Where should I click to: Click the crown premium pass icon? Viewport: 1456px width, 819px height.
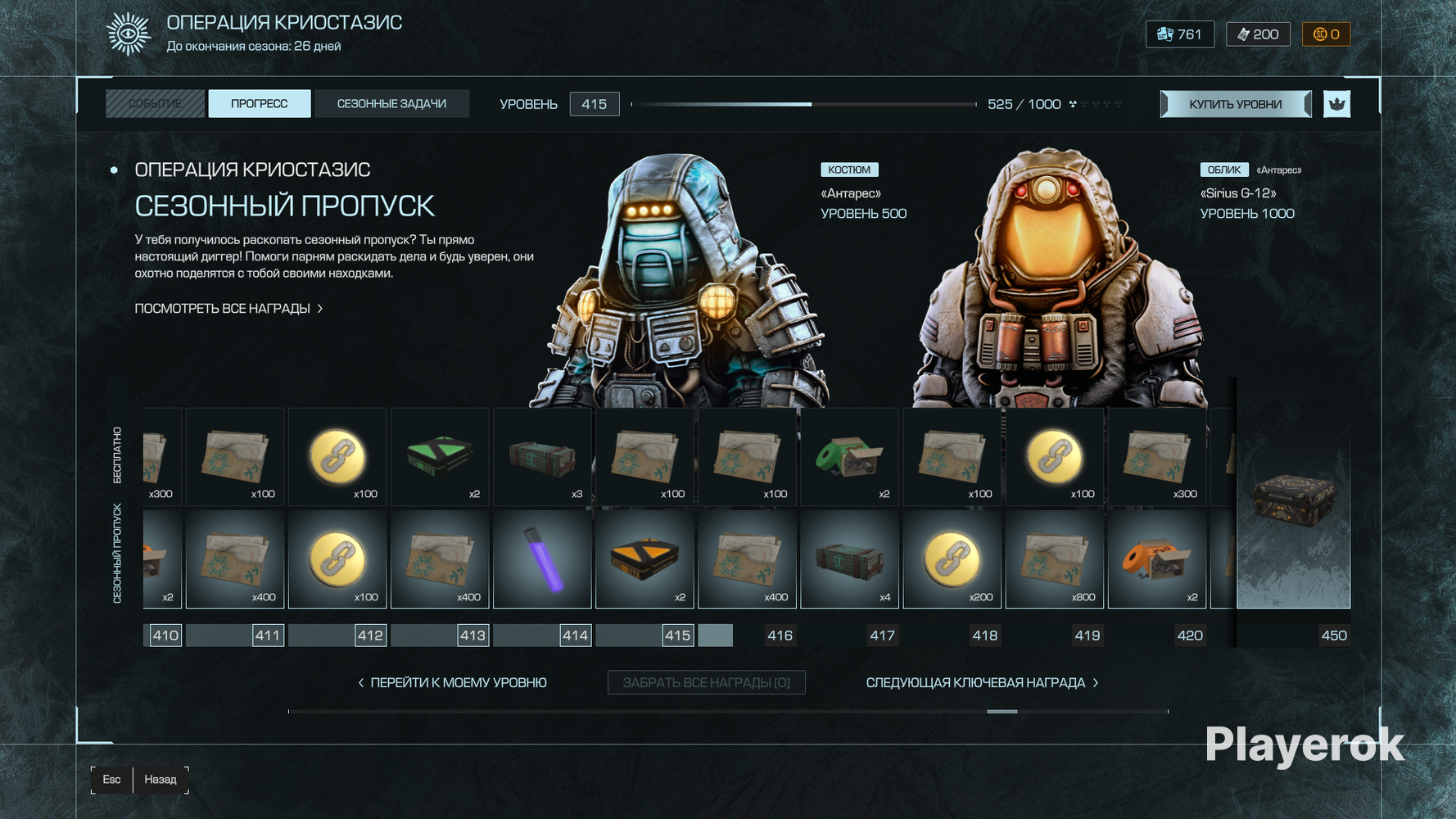pos(1336,104)
